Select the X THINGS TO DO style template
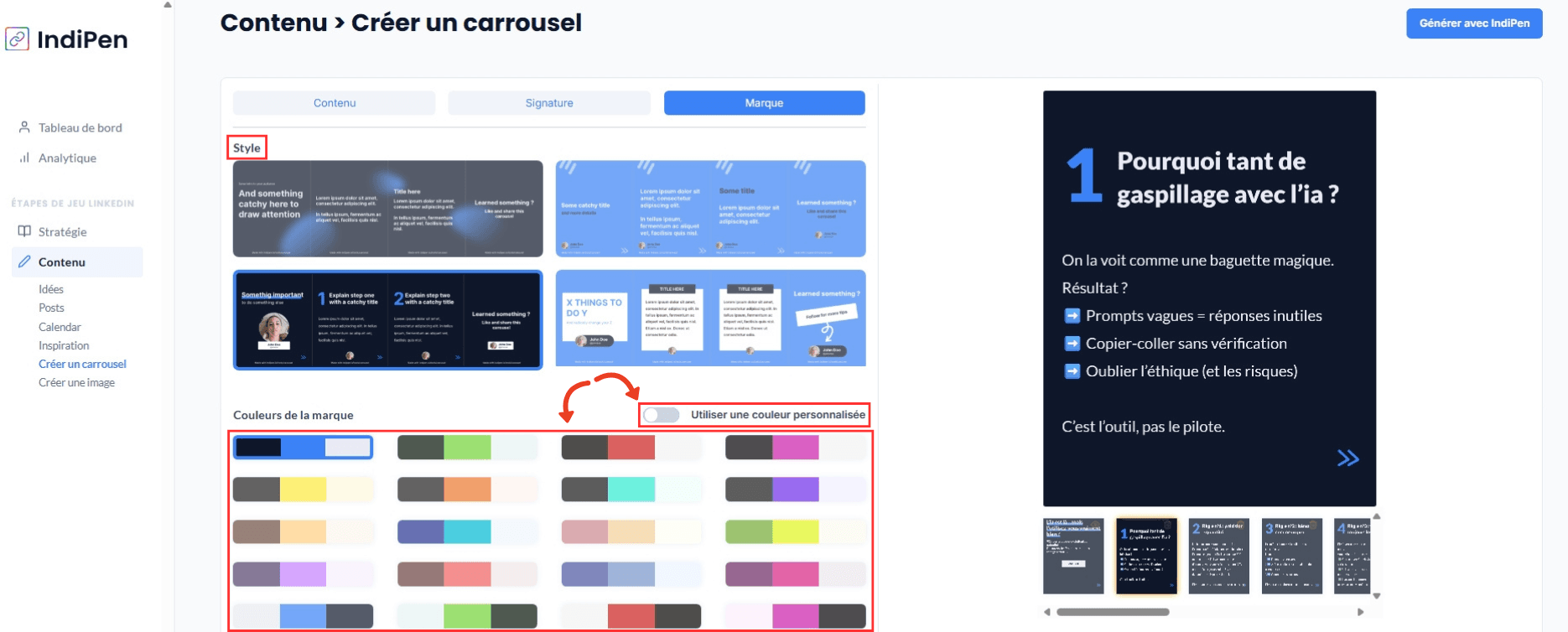 [710, 319]
